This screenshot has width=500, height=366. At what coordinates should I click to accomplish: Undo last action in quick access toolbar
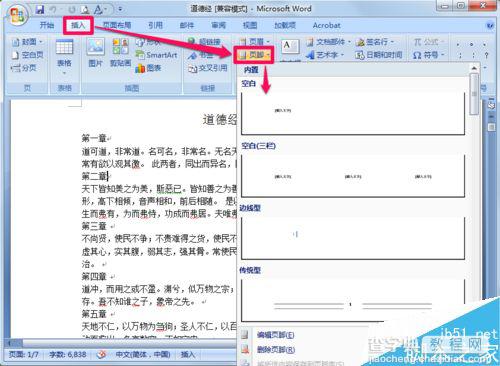click(53, 10)
